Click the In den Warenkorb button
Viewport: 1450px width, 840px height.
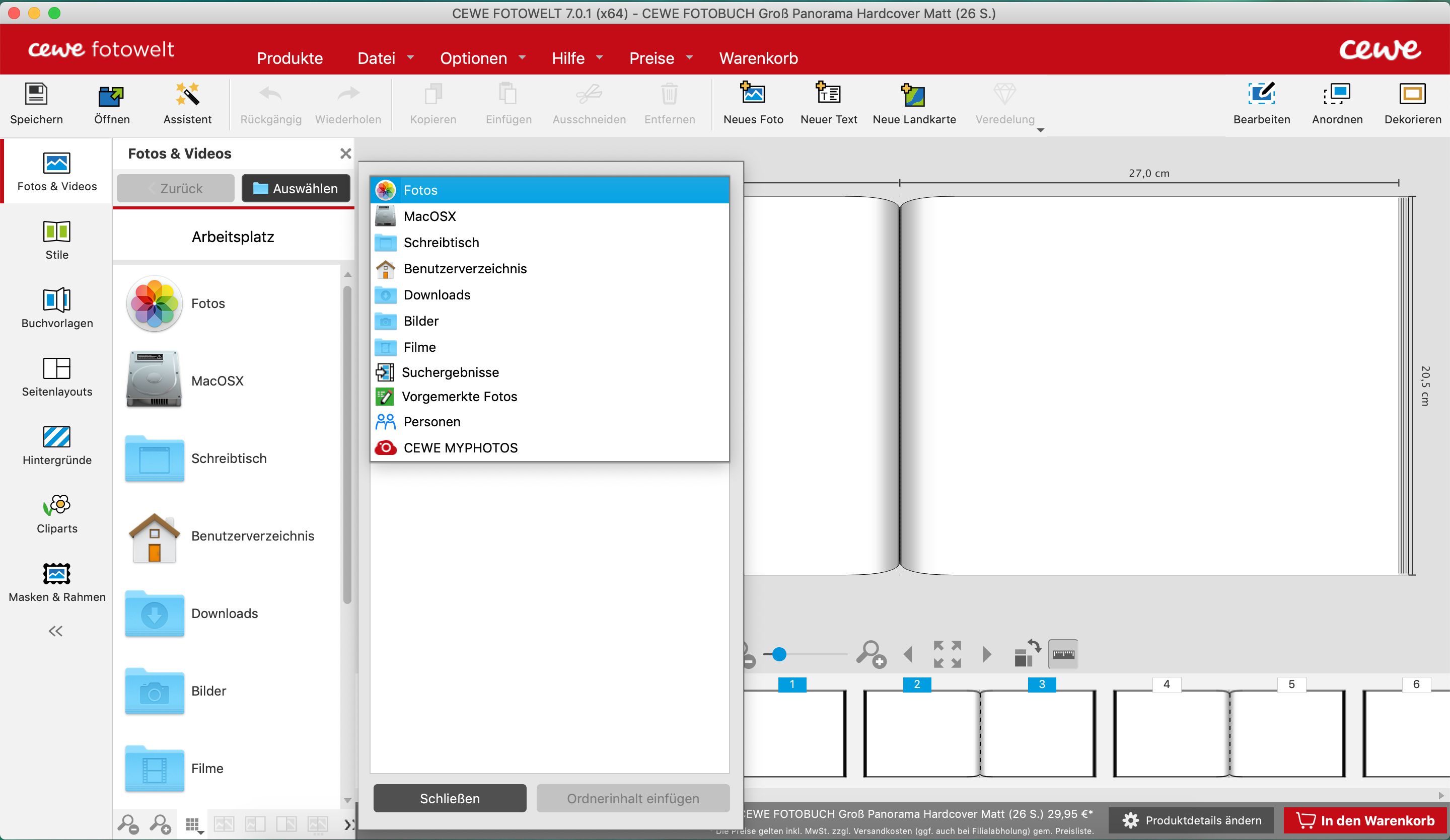pyautogui.click(x=1366, y=820)
